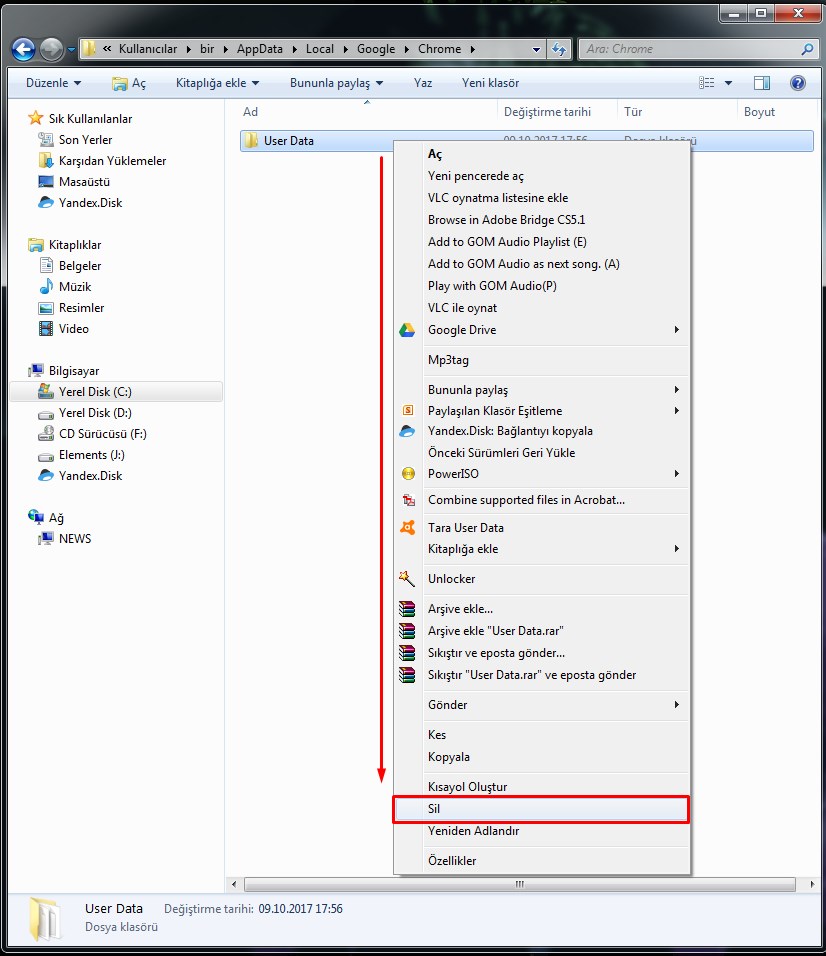Click the Yeni klasör toolbar button
The width and height of the screenshot is (826, 956).
point(490,83)
